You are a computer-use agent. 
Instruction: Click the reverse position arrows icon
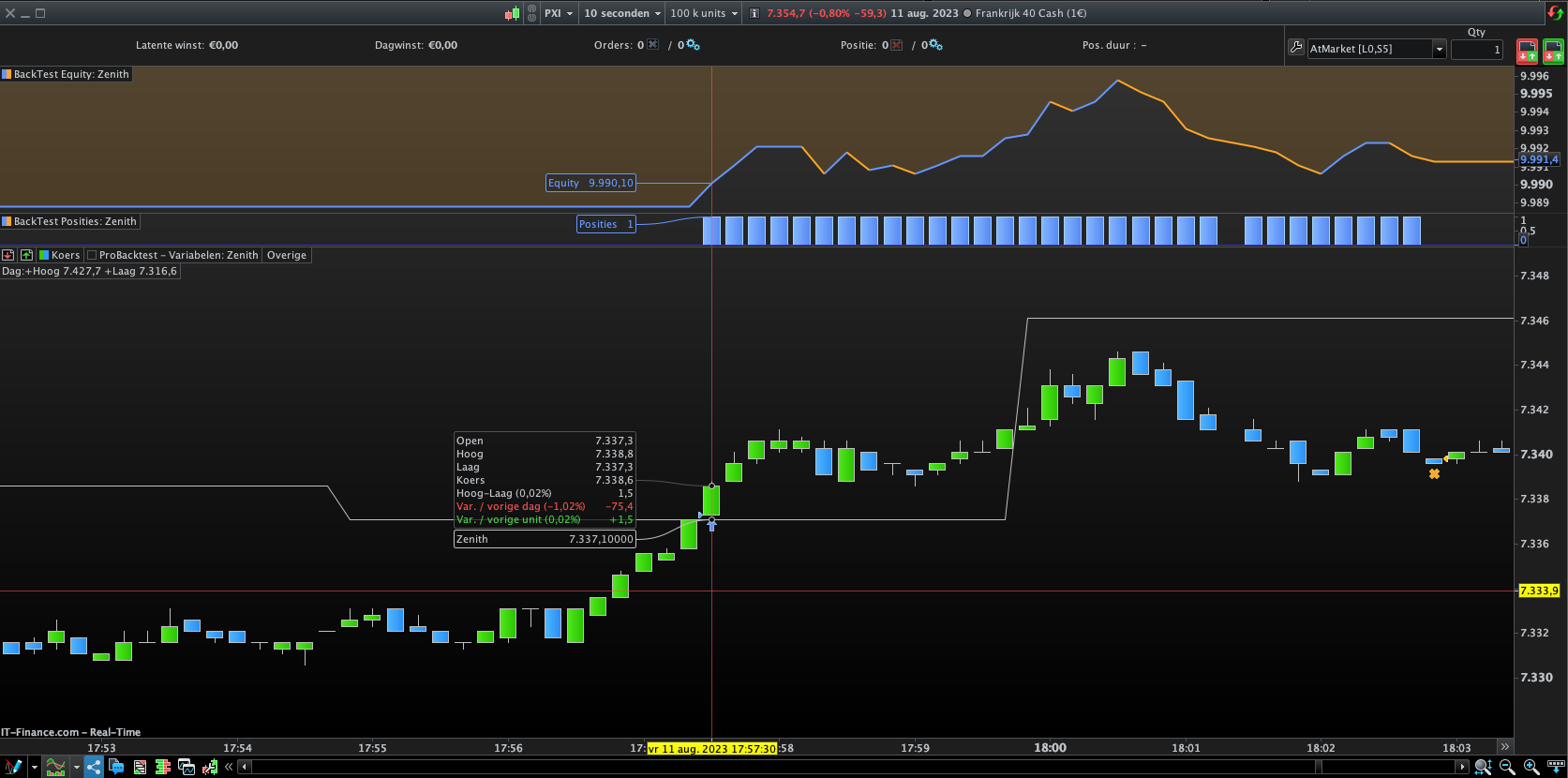tap(1555, 13)
